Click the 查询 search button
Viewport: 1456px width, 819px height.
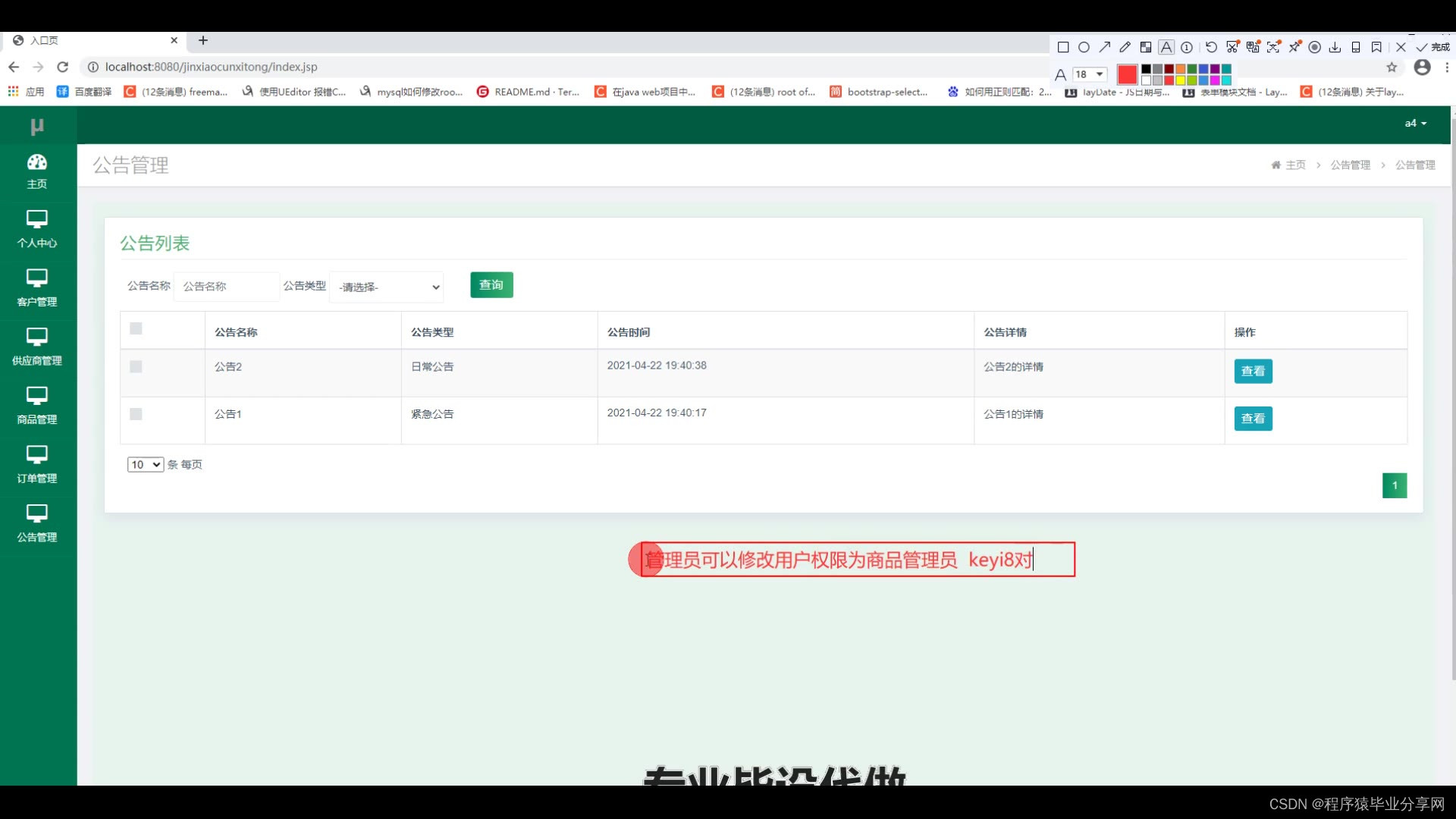(x=491, y=285)
